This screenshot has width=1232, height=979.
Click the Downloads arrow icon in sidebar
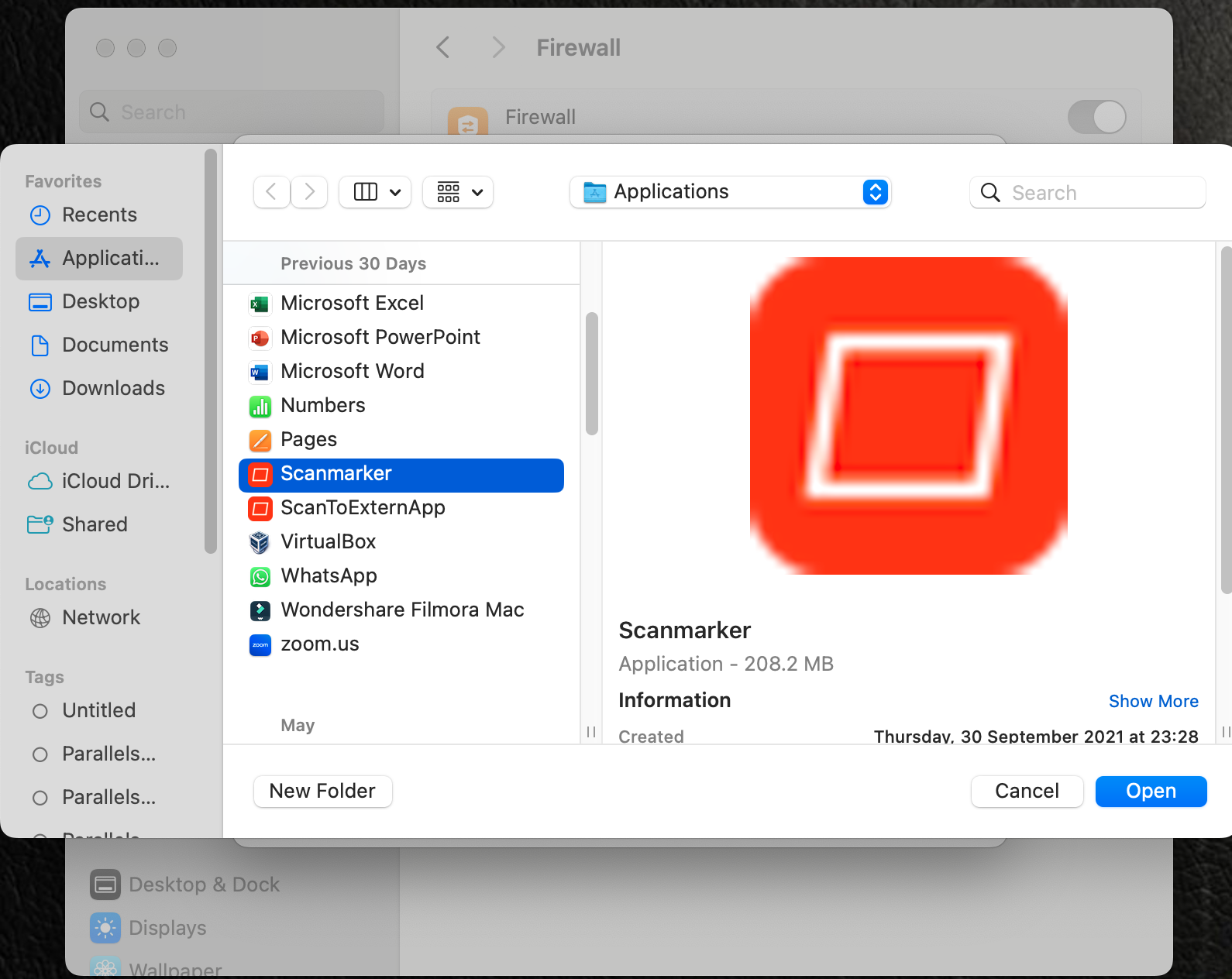coord(40,389)
